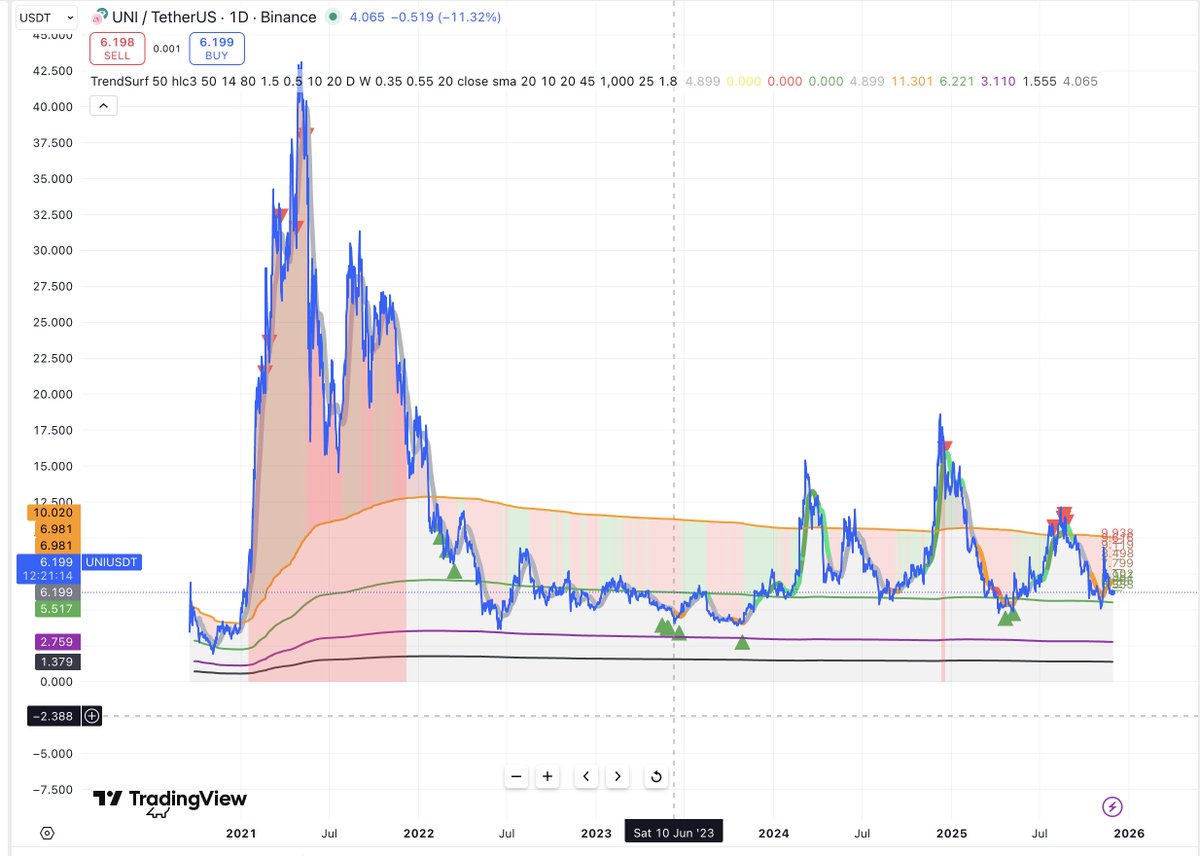The width and height of the screenshot is (1200, 856).
Task: Click the 2026 time axis label
Action: [x=1129, y=833]
